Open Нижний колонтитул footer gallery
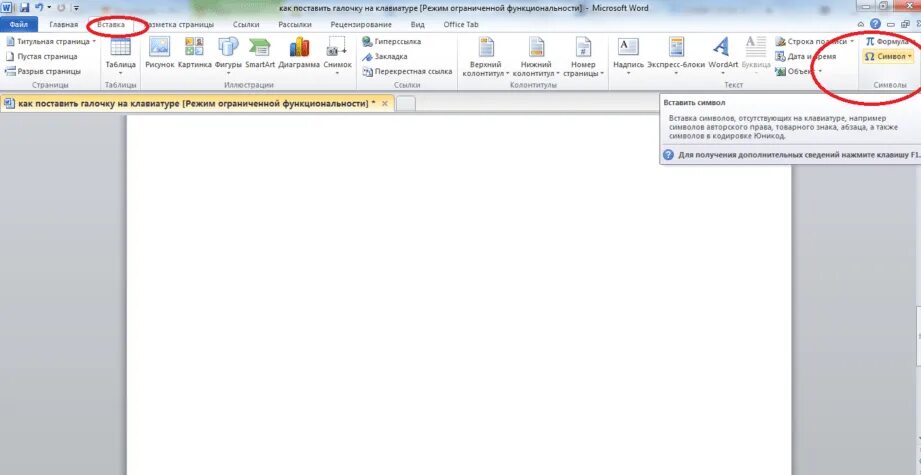 [x=536, y=57]
